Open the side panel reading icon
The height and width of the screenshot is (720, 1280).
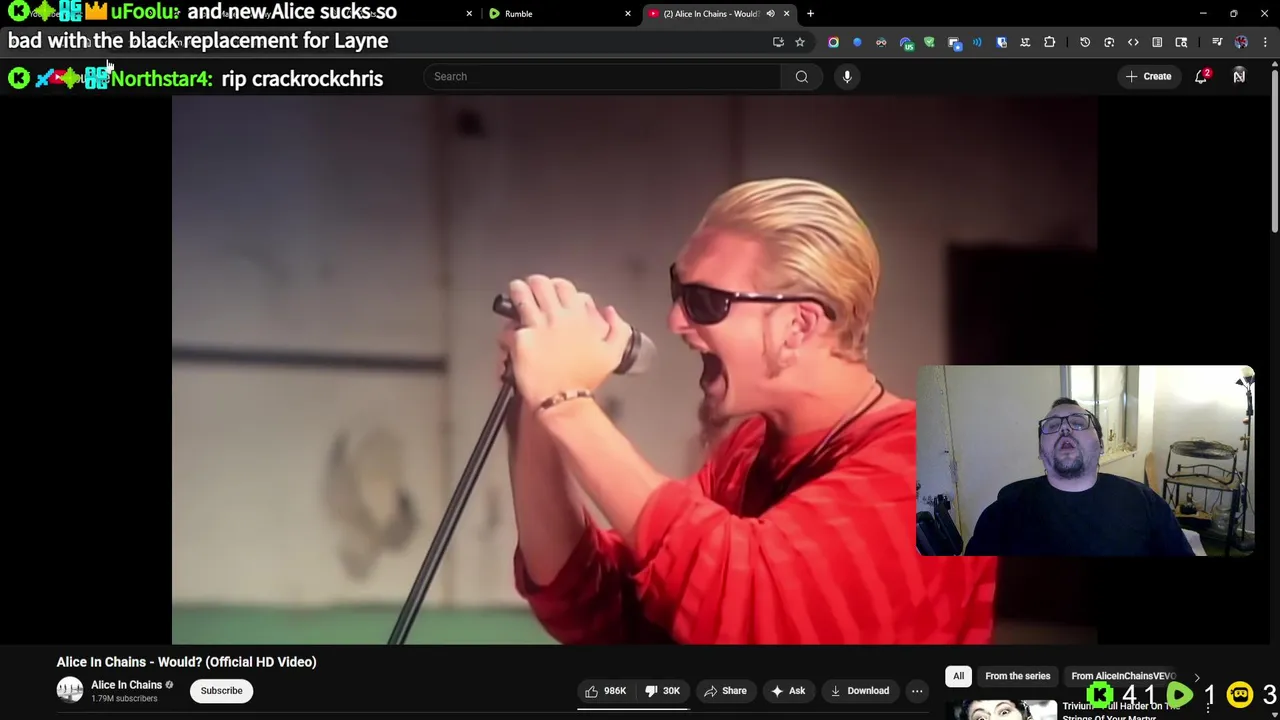click(1157, 42)
